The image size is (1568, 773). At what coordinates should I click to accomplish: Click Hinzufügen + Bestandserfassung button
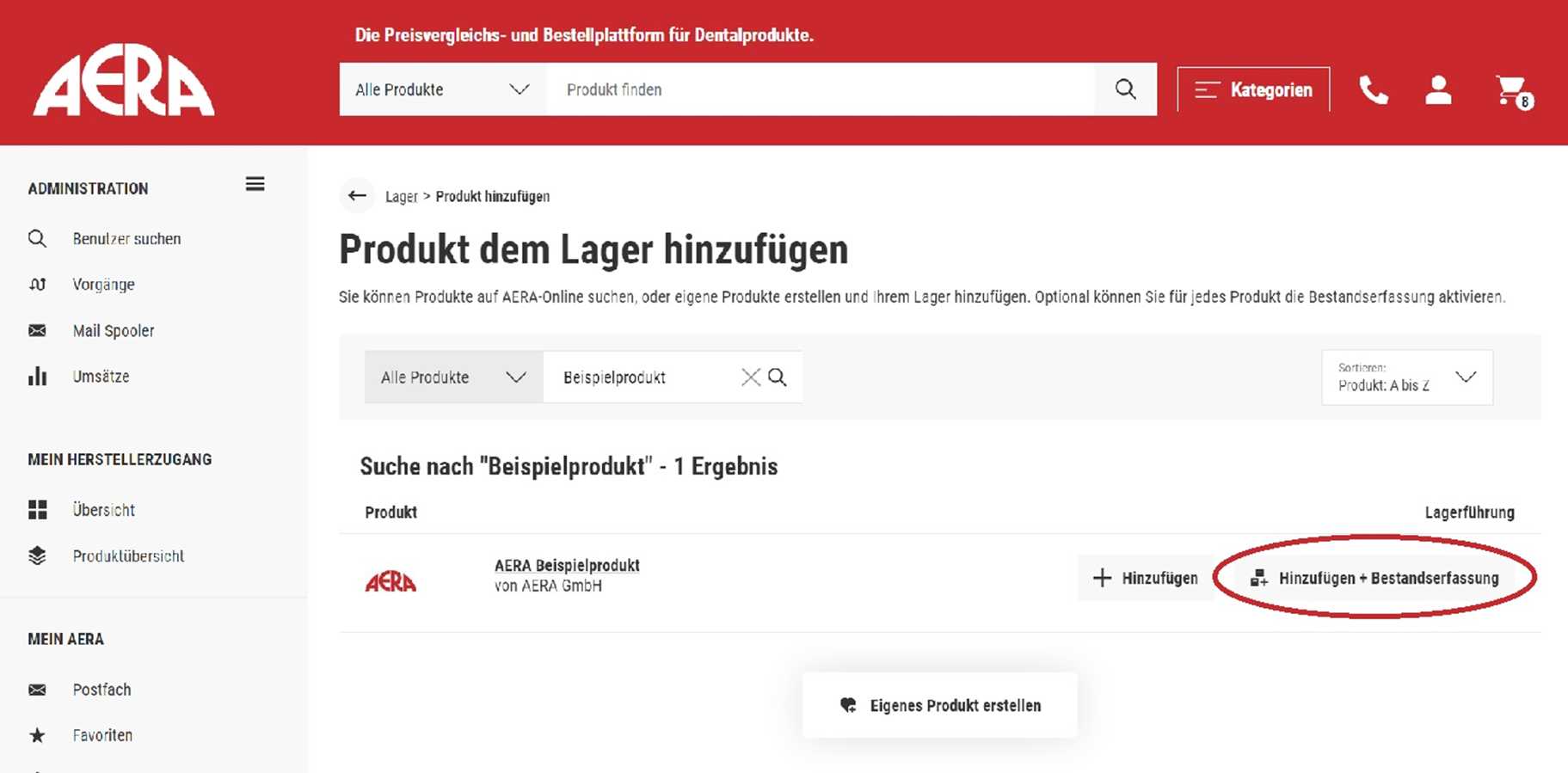1374,578
